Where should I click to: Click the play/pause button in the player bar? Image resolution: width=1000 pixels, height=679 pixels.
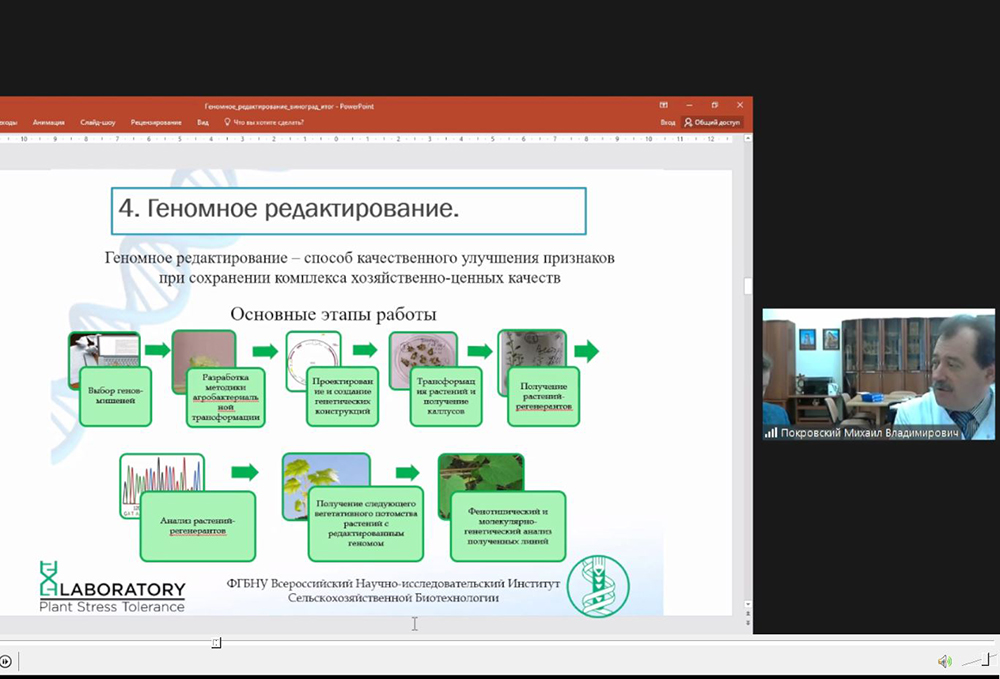[x=5, y=661]
